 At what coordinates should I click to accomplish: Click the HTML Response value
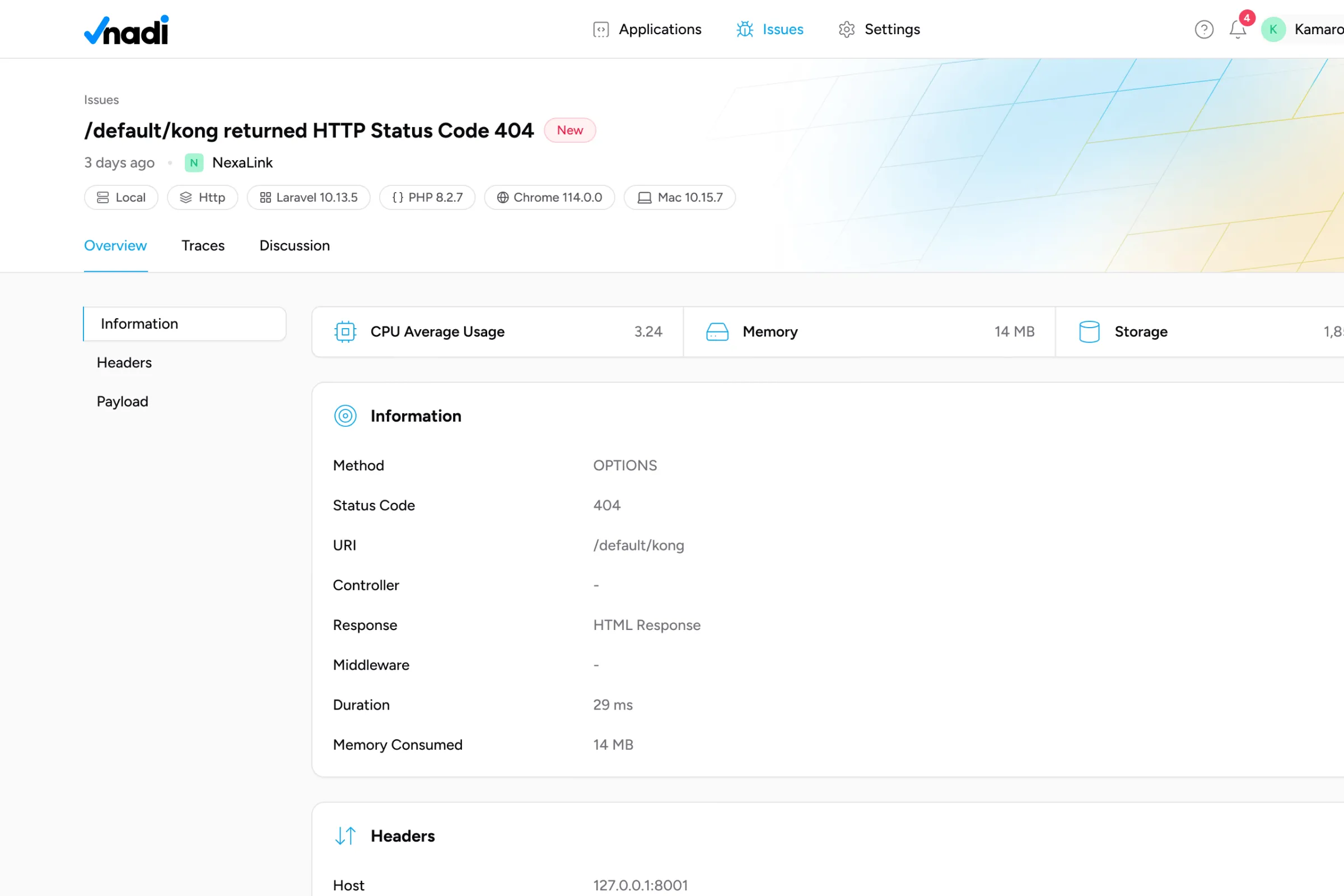click(x=647, y=625)
